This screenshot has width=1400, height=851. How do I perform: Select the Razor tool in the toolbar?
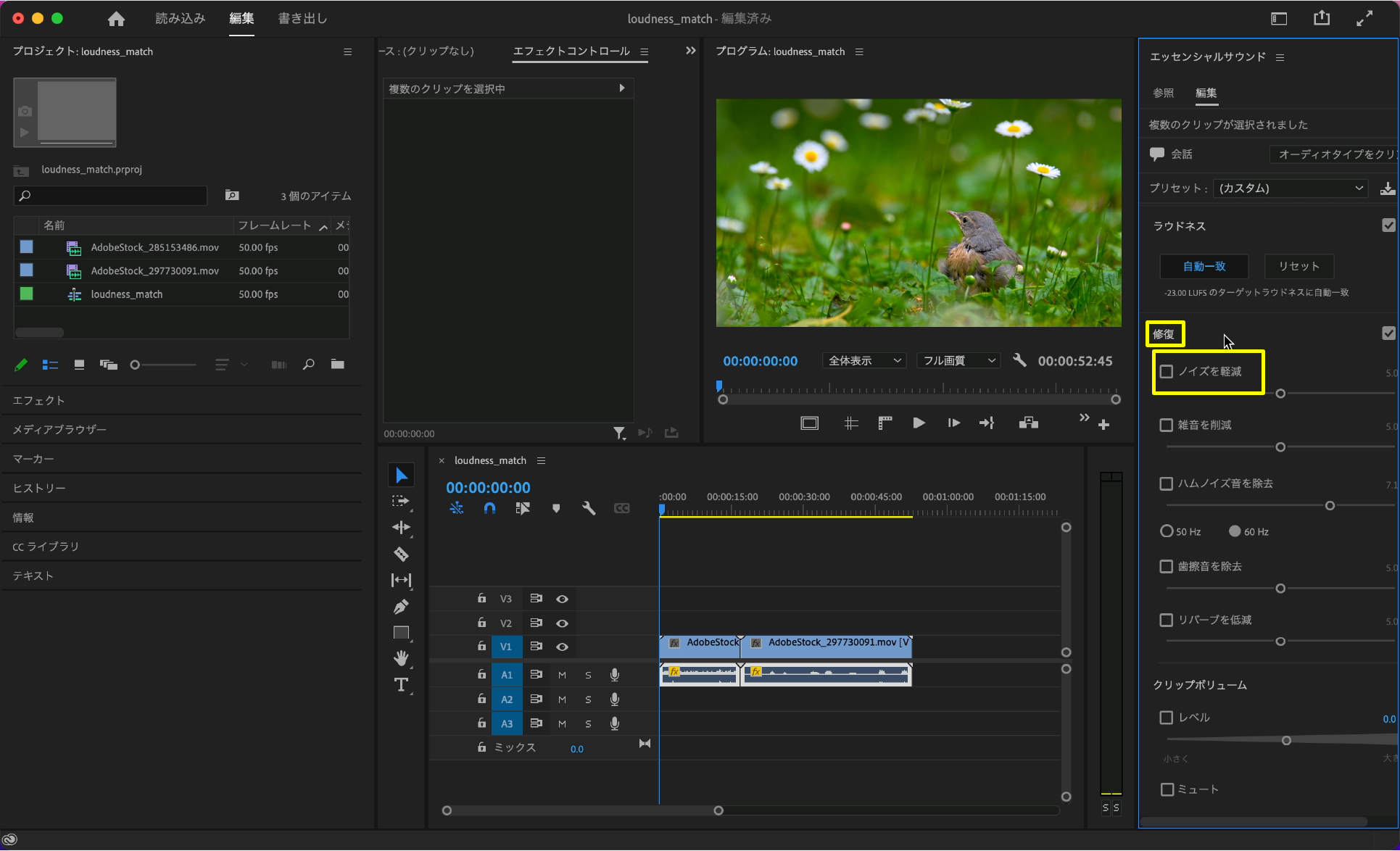tap(401, 555)
